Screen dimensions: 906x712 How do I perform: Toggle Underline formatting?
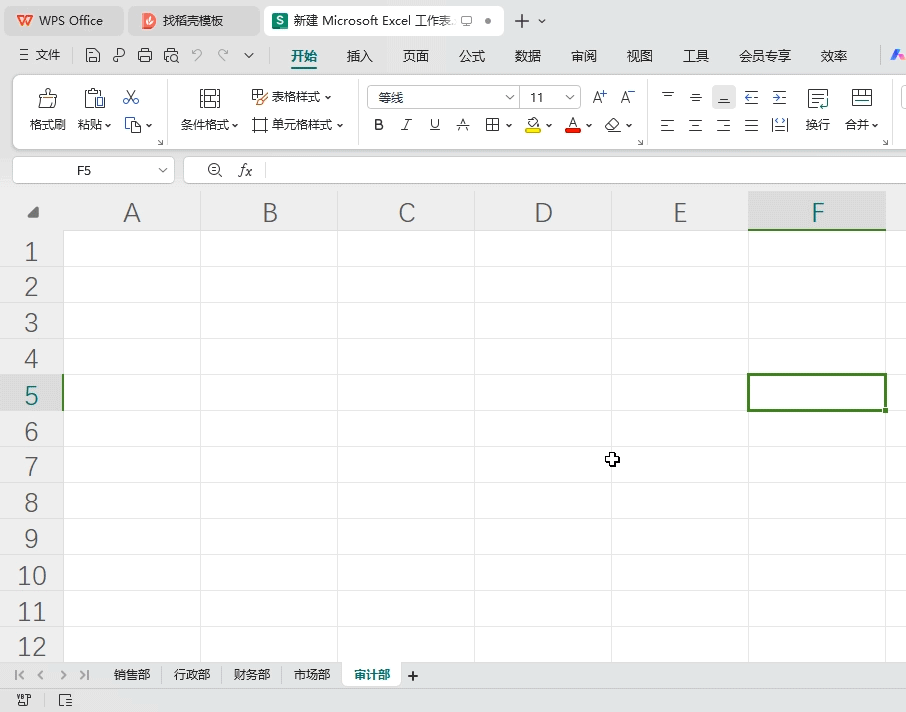pos(435,125)
